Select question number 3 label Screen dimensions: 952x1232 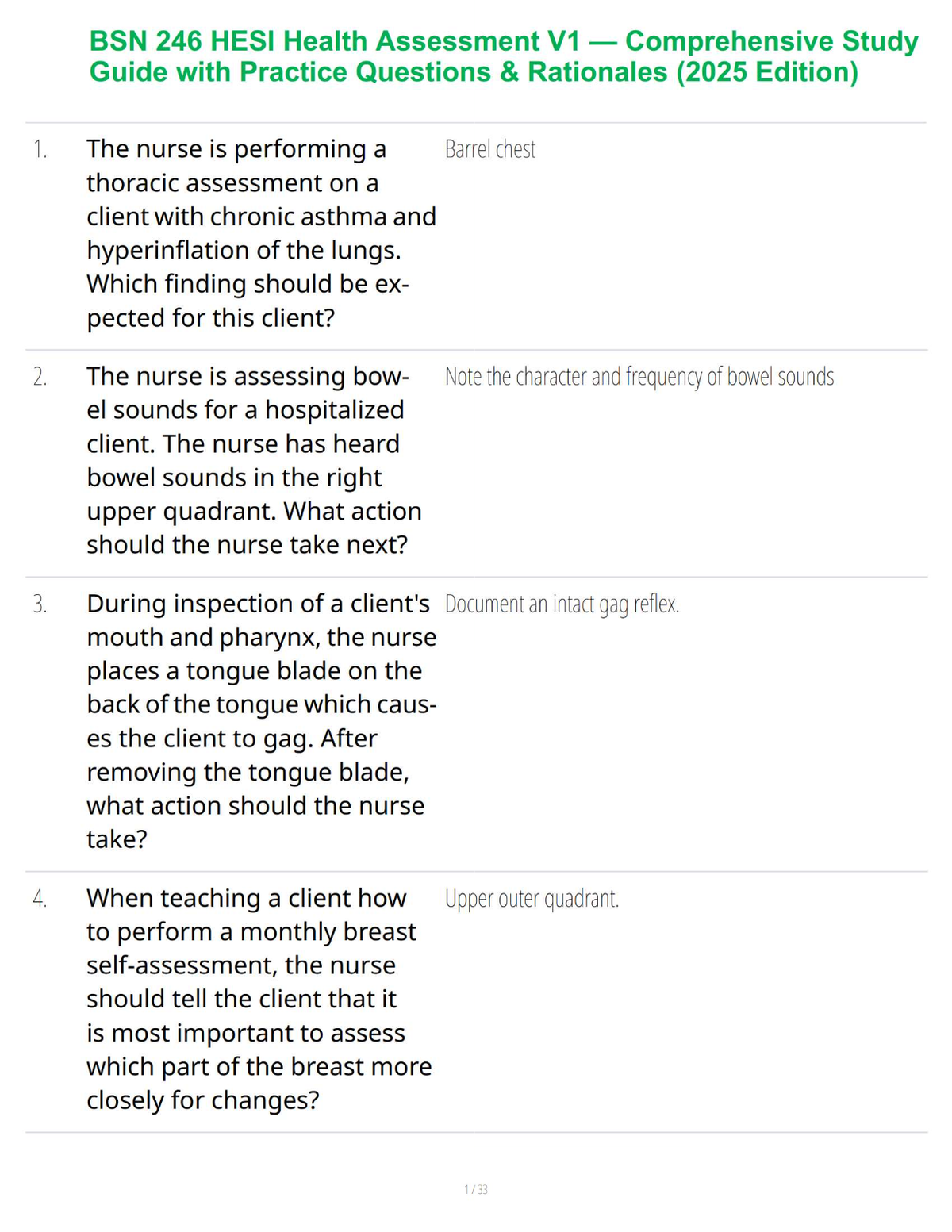click(40, 604)
